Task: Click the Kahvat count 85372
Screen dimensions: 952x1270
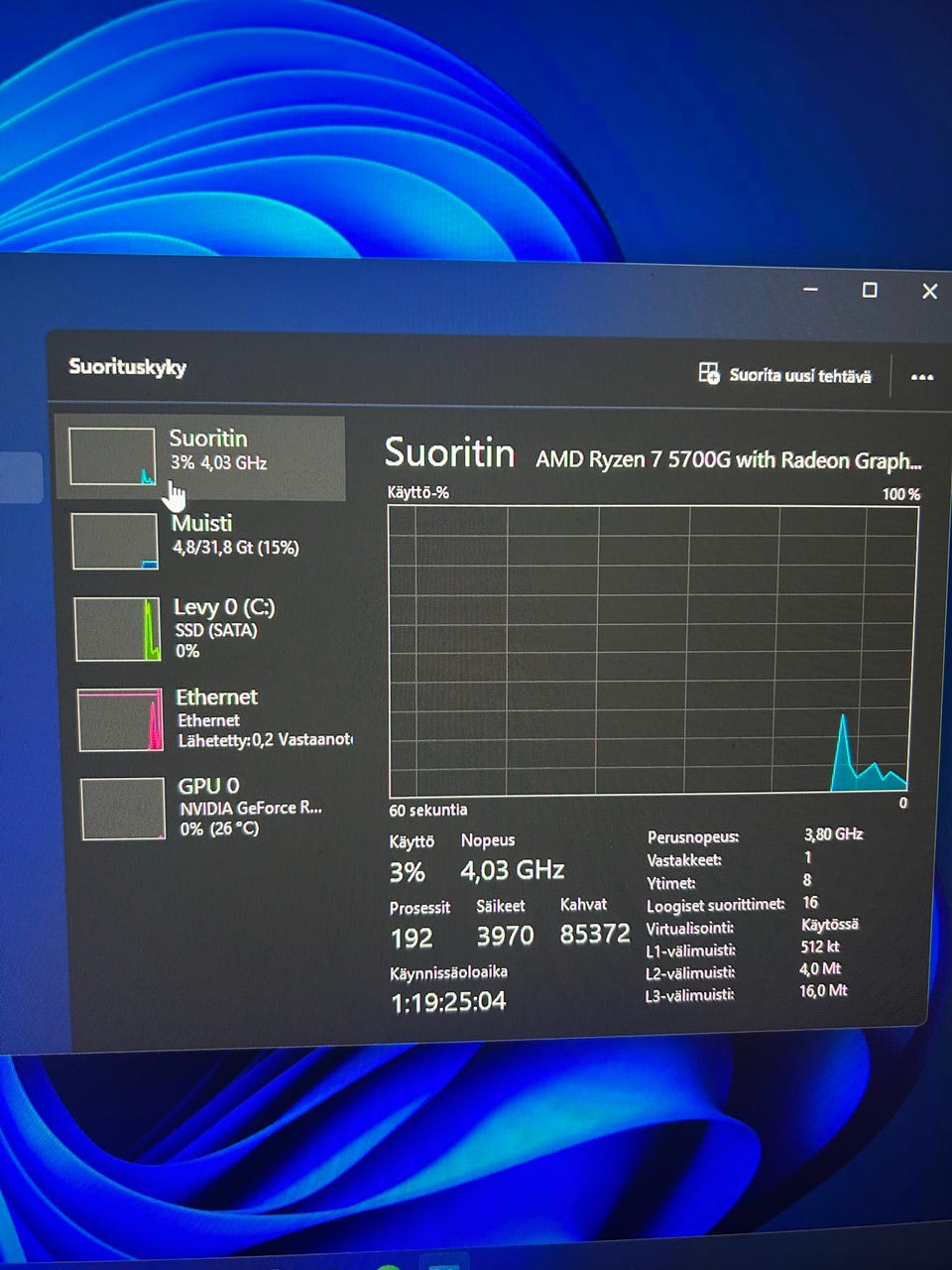Action: click(595, 934)
